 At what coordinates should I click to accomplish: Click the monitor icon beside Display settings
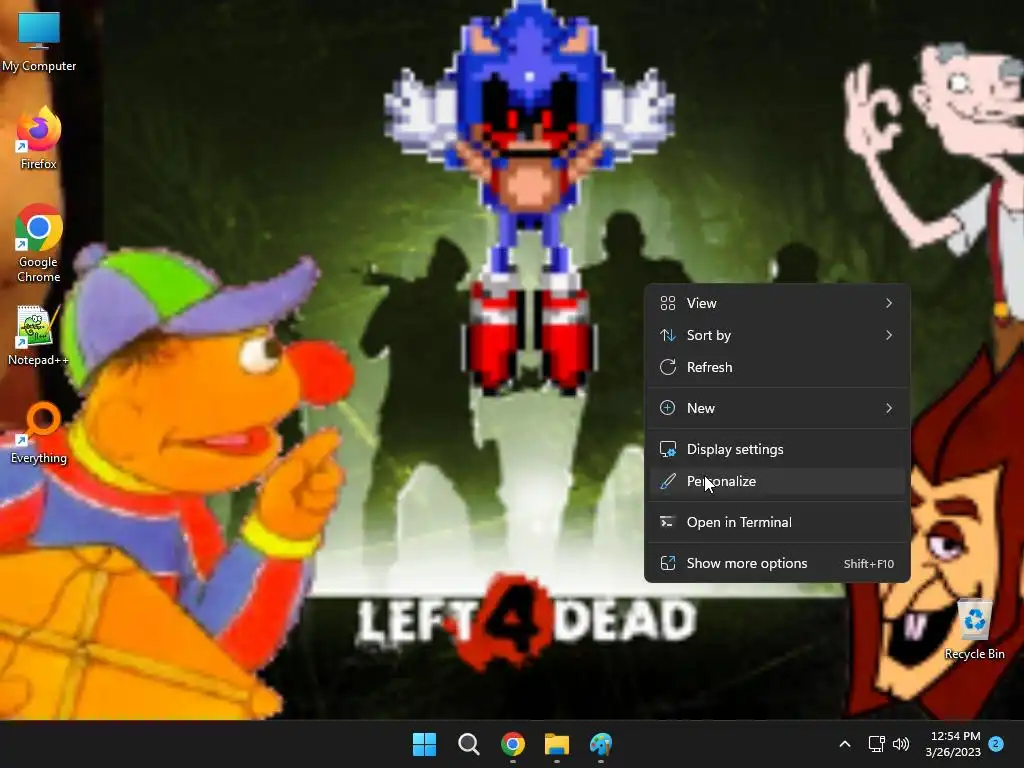667,449
